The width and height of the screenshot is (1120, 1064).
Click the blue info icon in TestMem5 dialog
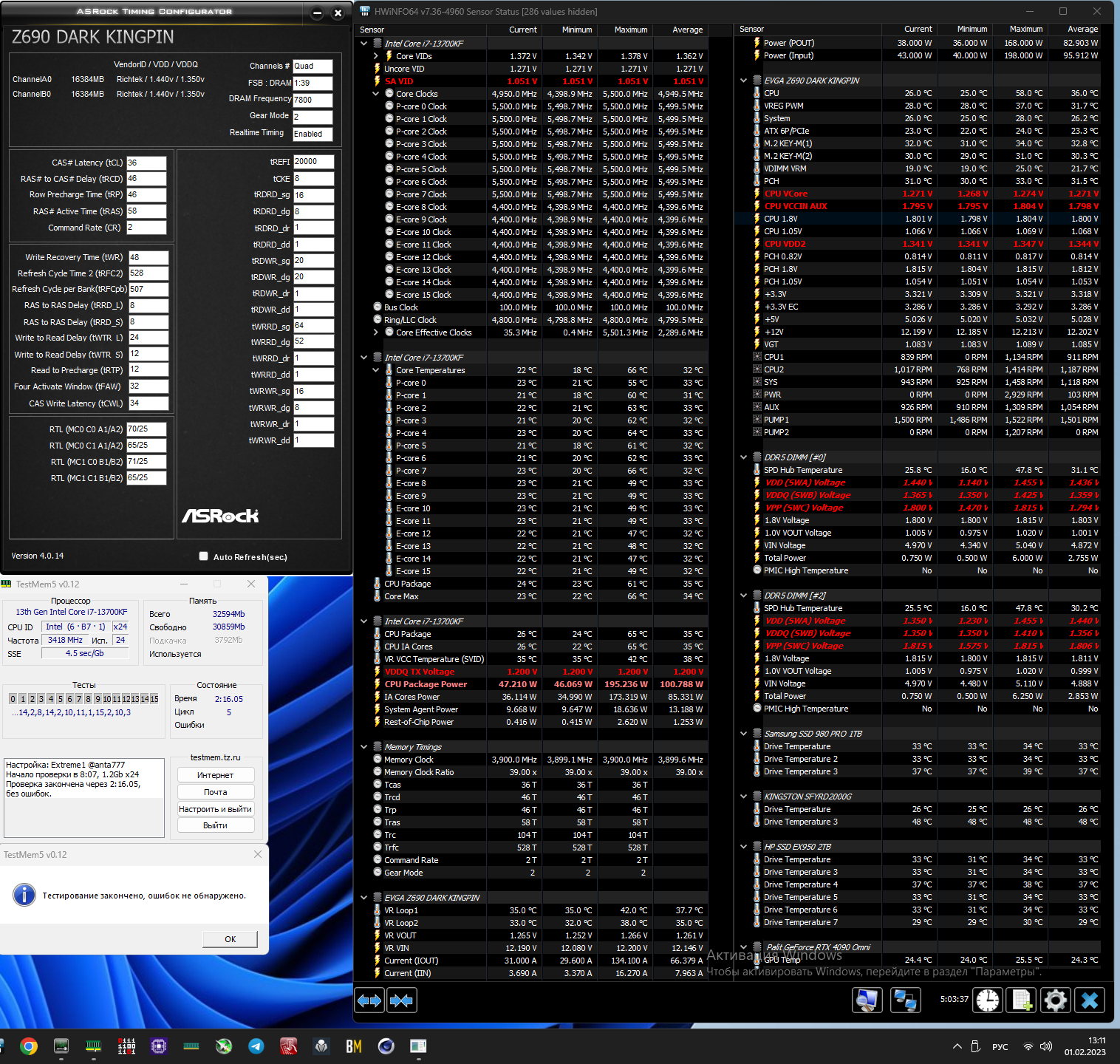(x=24, y=895)
